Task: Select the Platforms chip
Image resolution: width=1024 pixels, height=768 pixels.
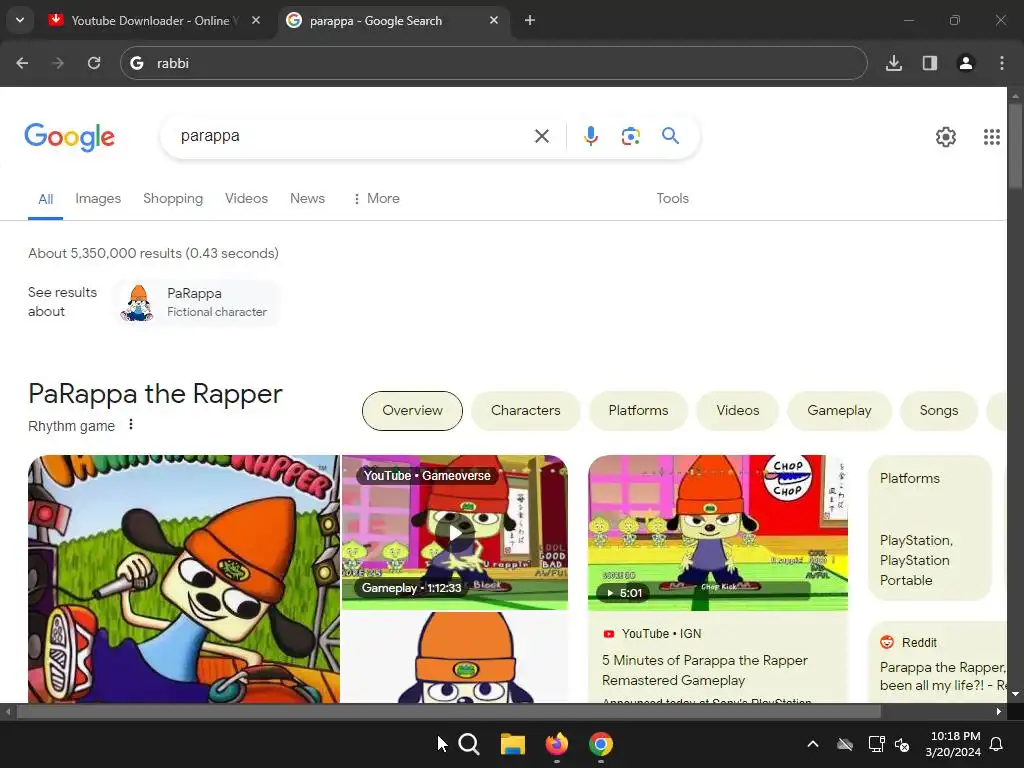Action: 639,411
